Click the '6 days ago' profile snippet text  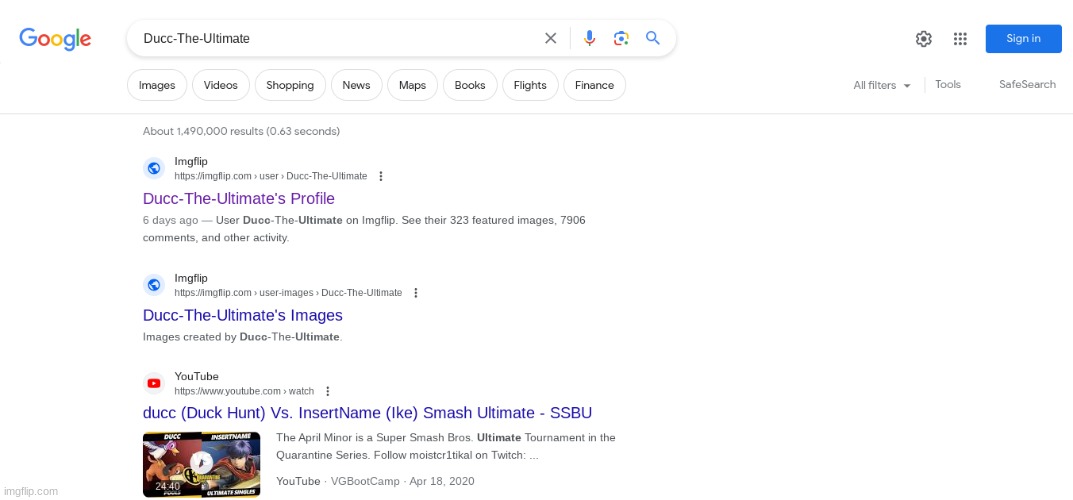(364, 229)
